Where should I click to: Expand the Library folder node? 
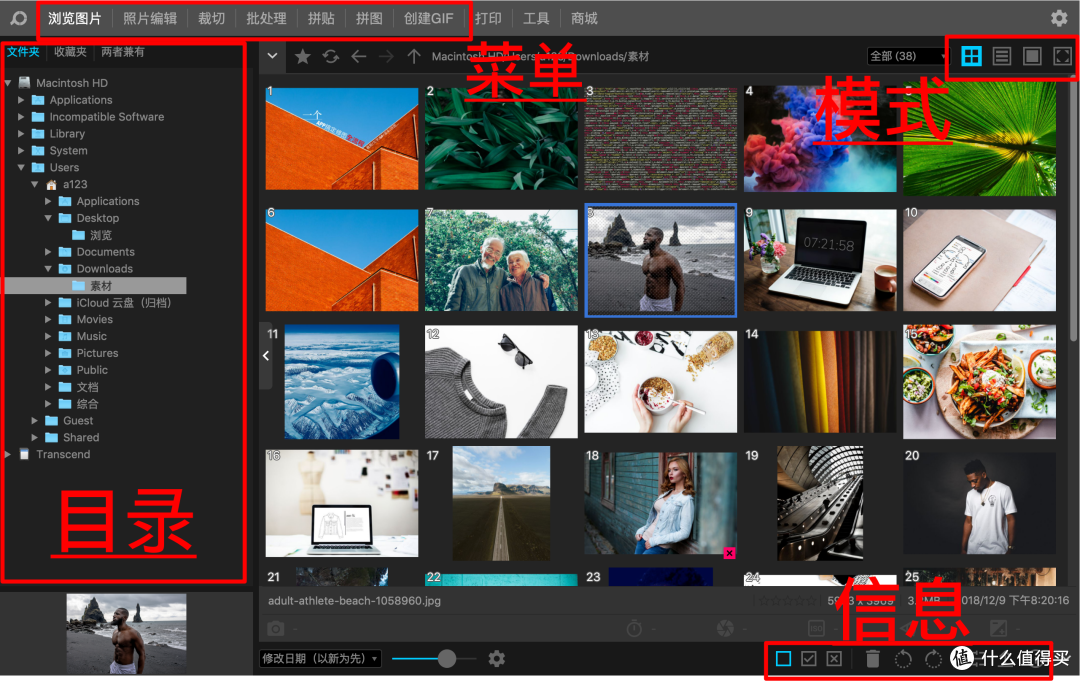pos(21,134)
